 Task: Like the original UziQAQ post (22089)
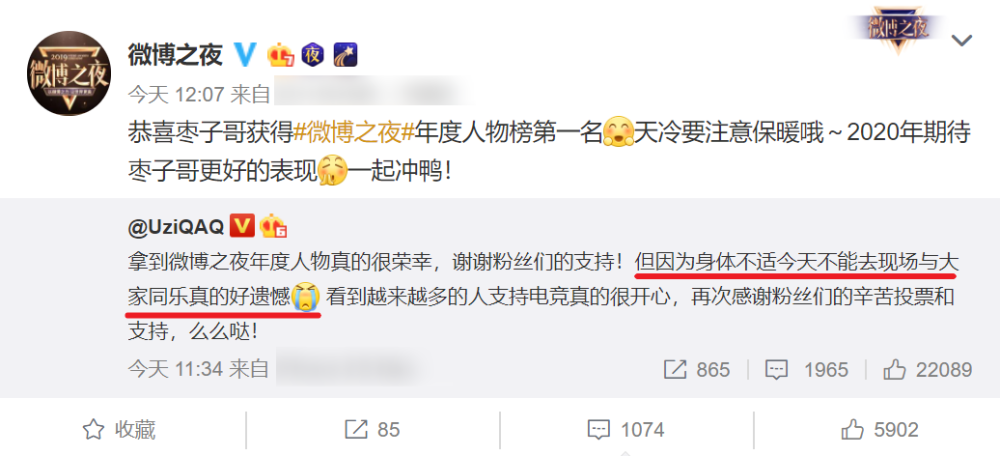[927, 369]
